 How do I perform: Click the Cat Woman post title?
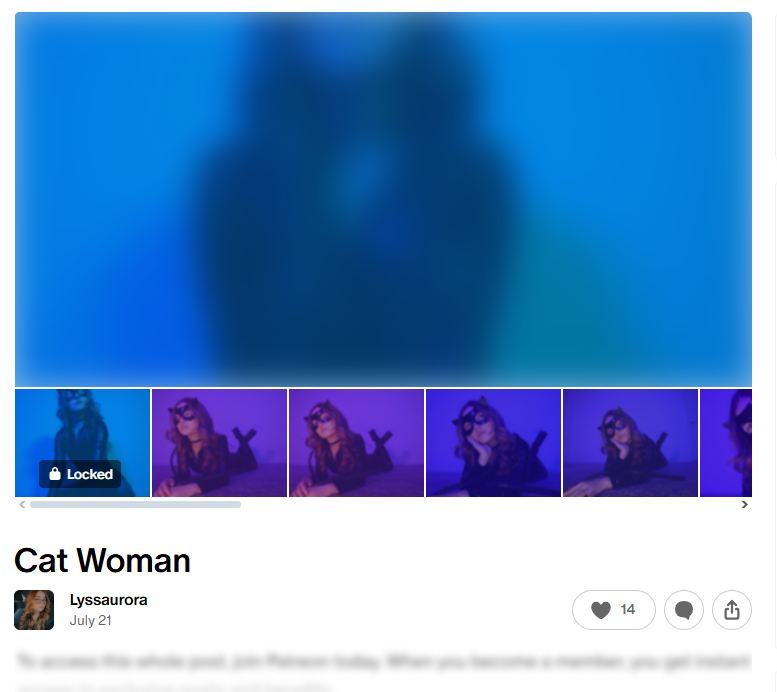tap(102, 561)
